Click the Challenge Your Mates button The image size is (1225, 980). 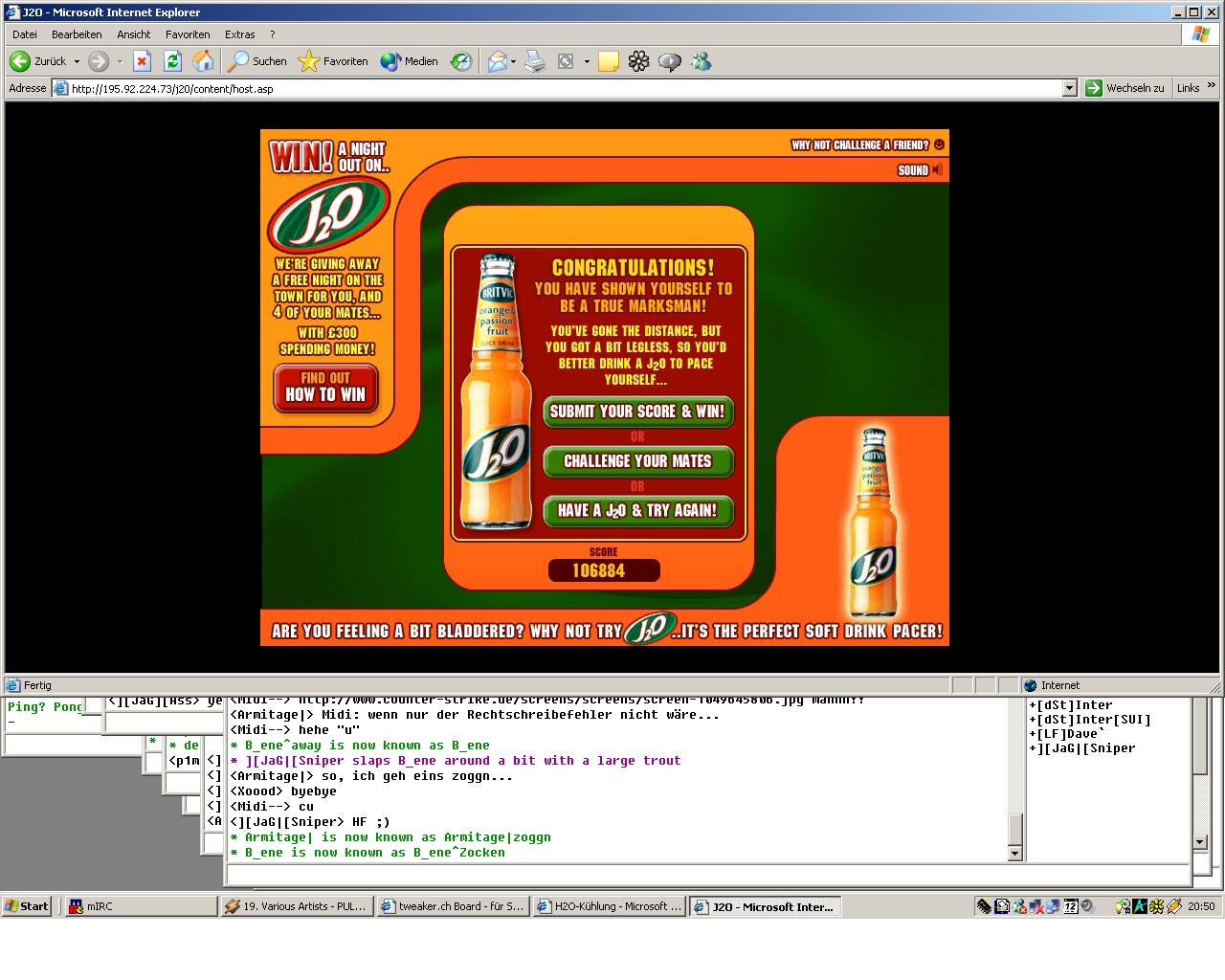(637, 461)
